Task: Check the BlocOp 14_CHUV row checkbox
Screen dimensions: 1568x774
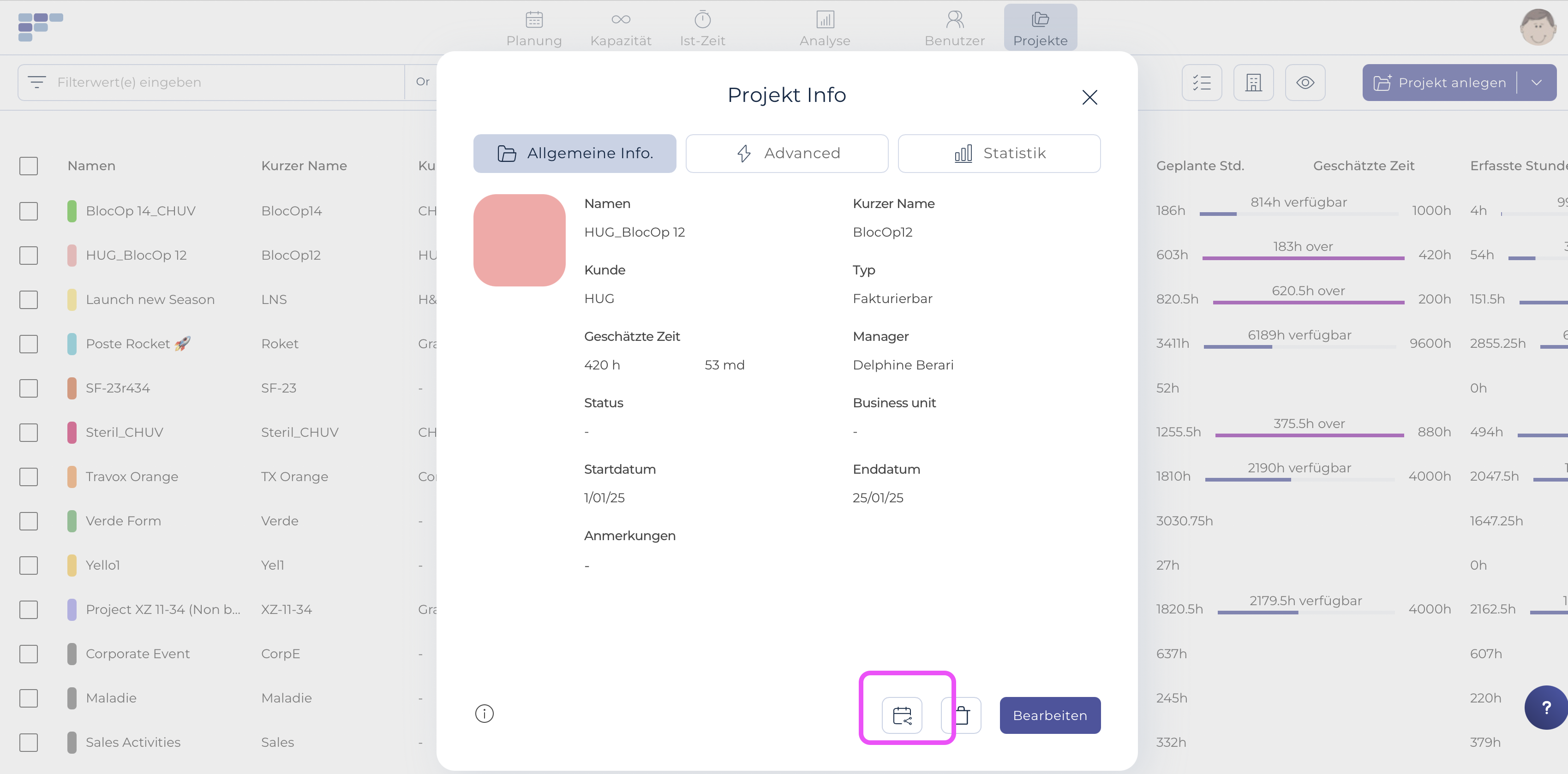Action: pyautogui.click(x=29, y=211)
